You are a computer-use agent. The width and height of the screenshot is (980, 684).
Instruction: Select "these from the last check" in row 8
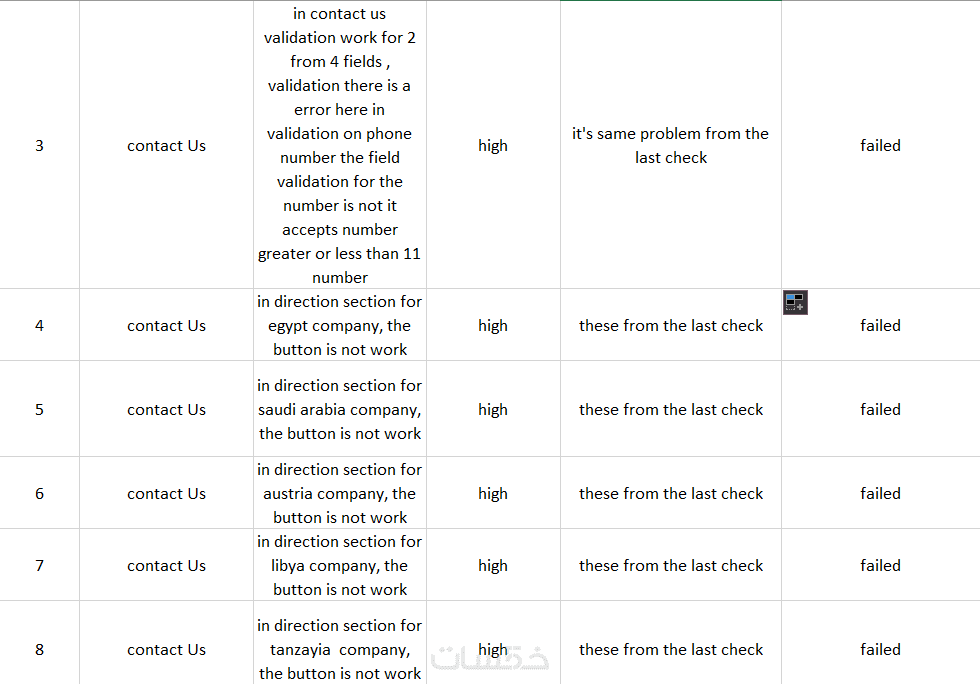pos(670,650)
